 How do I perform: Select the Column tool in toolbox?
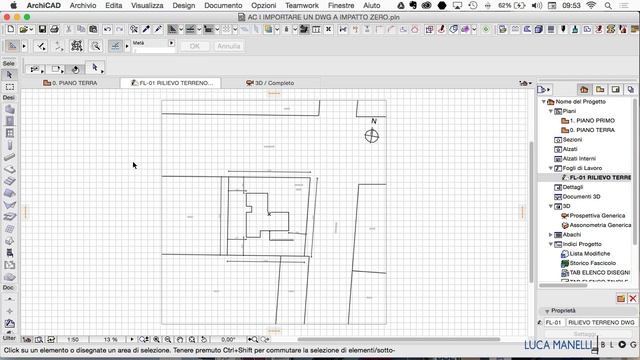pos(9,145)
